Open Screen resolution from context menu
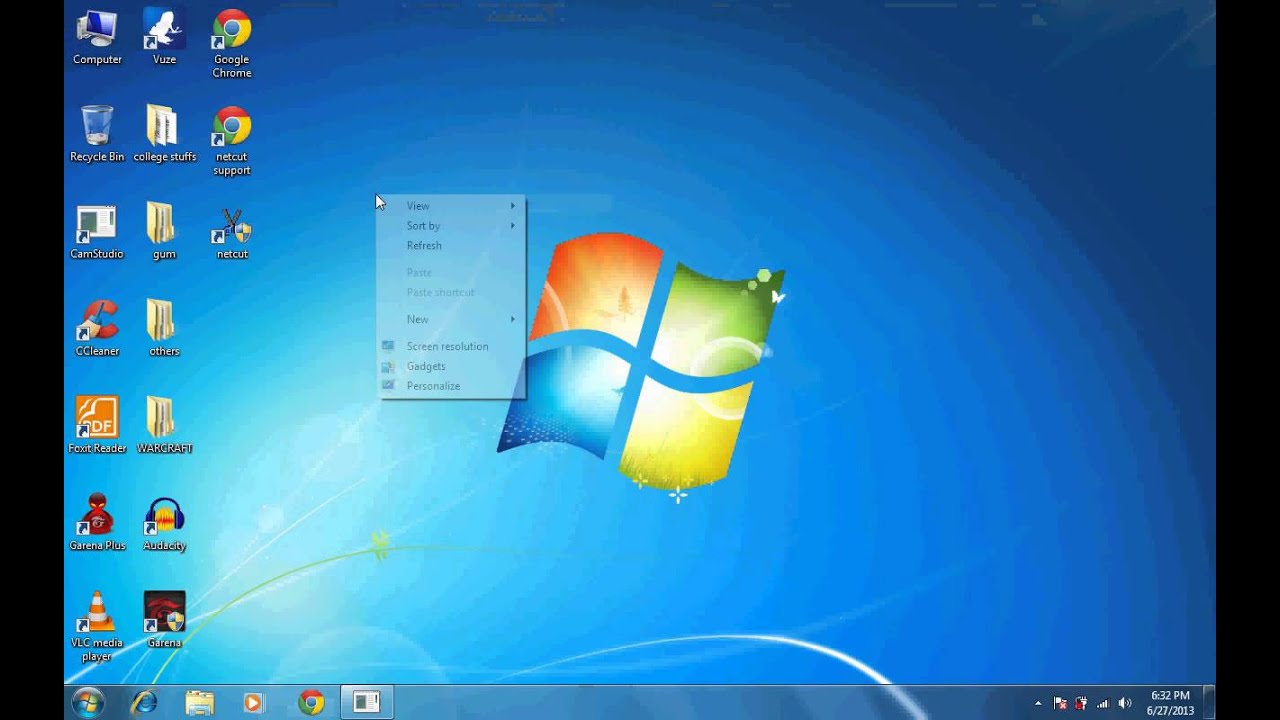1280x720 pixels. 451,347
